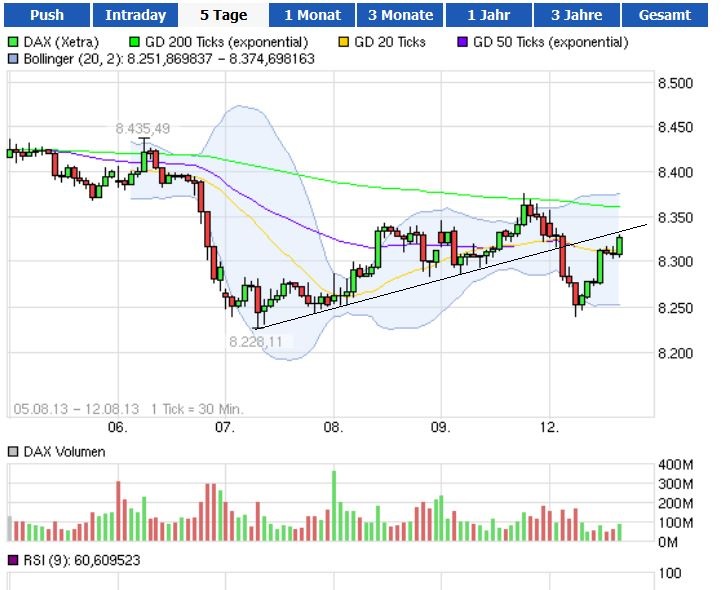Click the 8.435,49 high price marker

click(x=142, y=128)
